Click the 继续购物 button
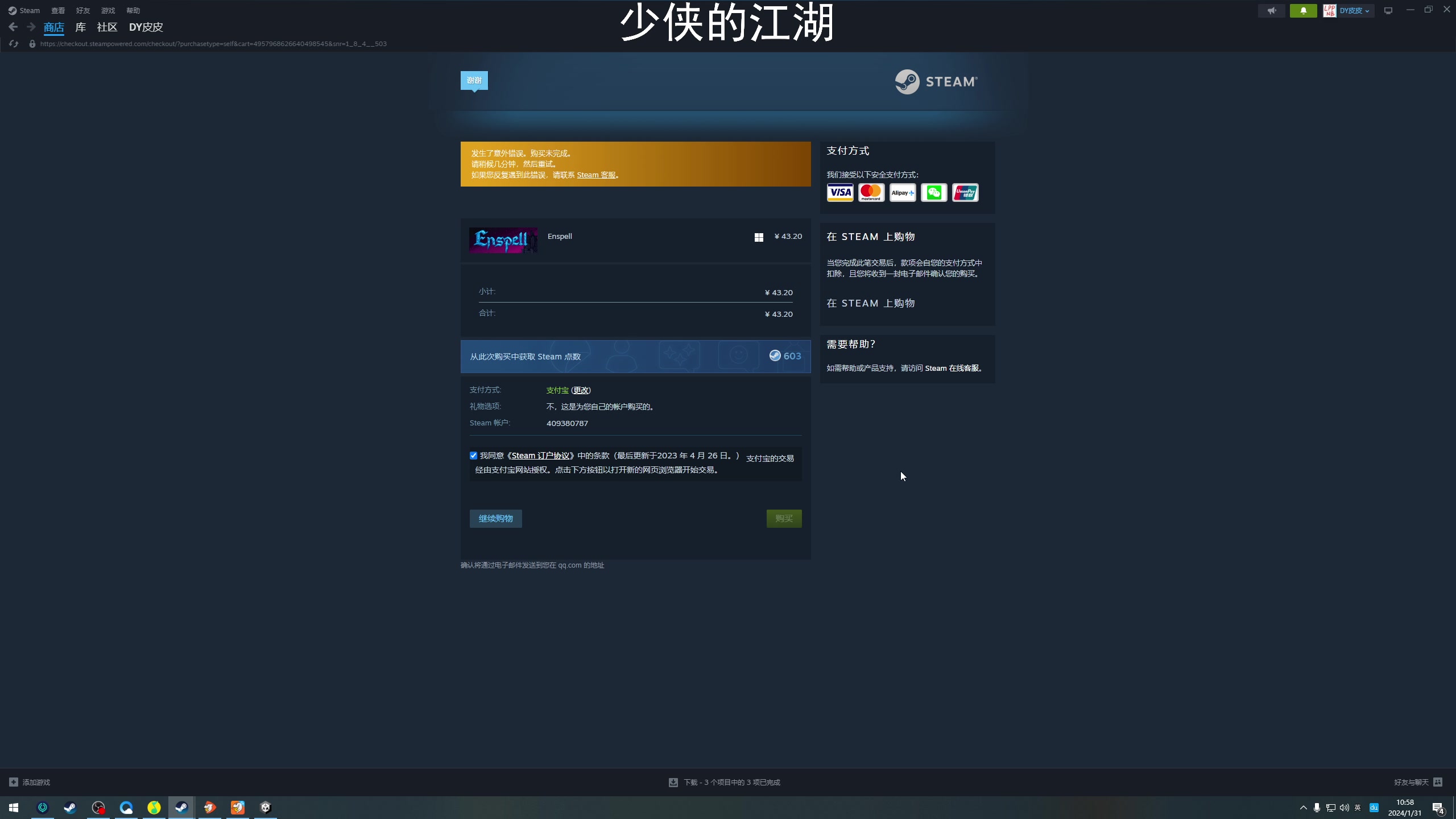 [x=495, y=518]
